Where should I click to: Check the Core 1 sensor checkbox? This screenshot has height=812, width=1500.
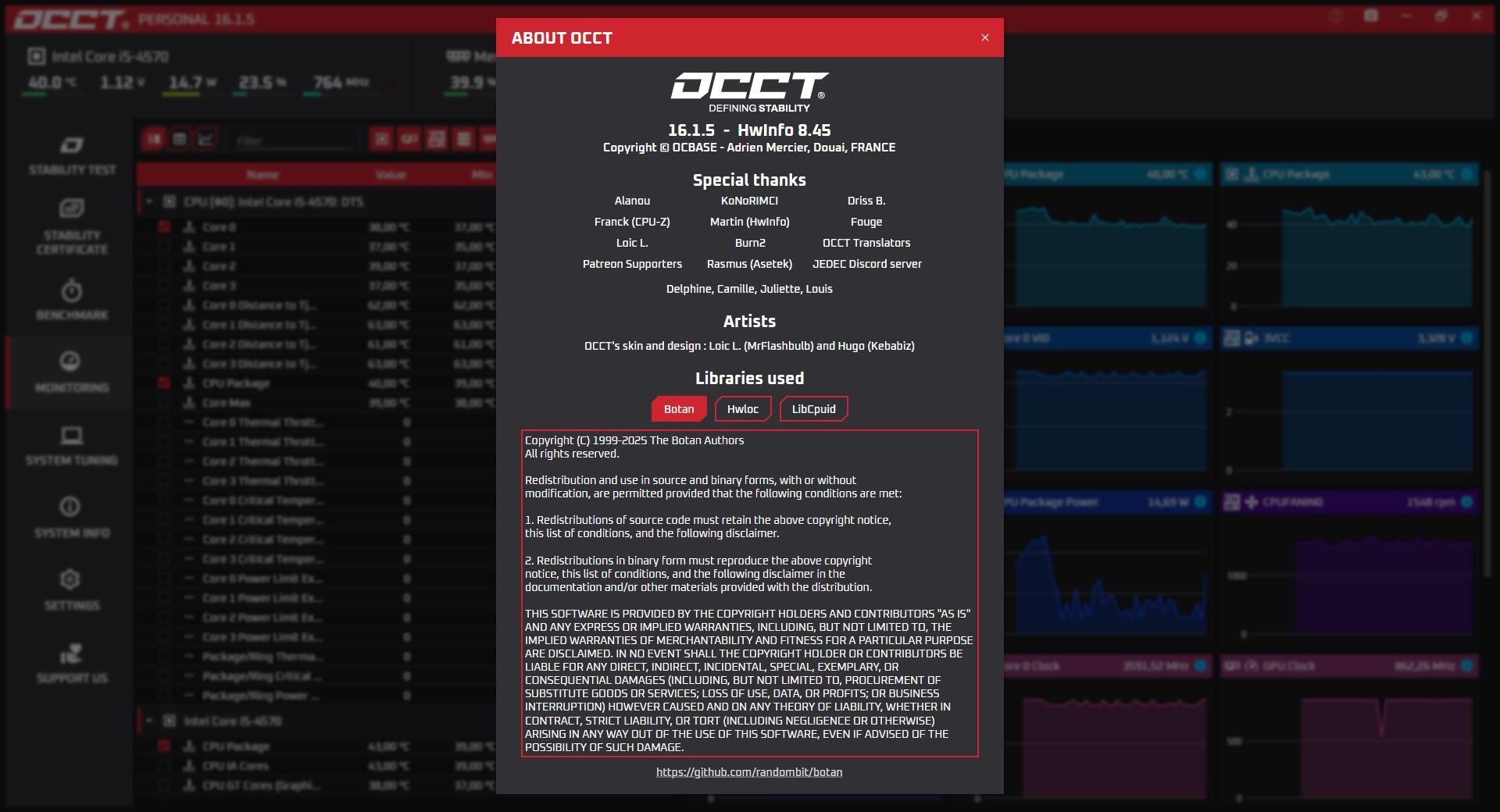164,247
